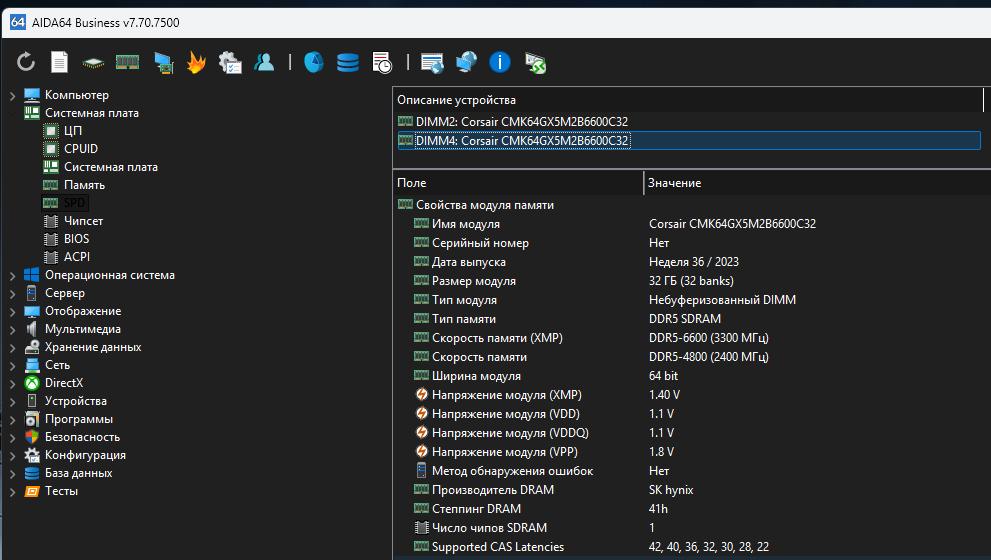Click the blue database stack toolbar icon
The image size is (991, 560).
click(x=348, y=62)
